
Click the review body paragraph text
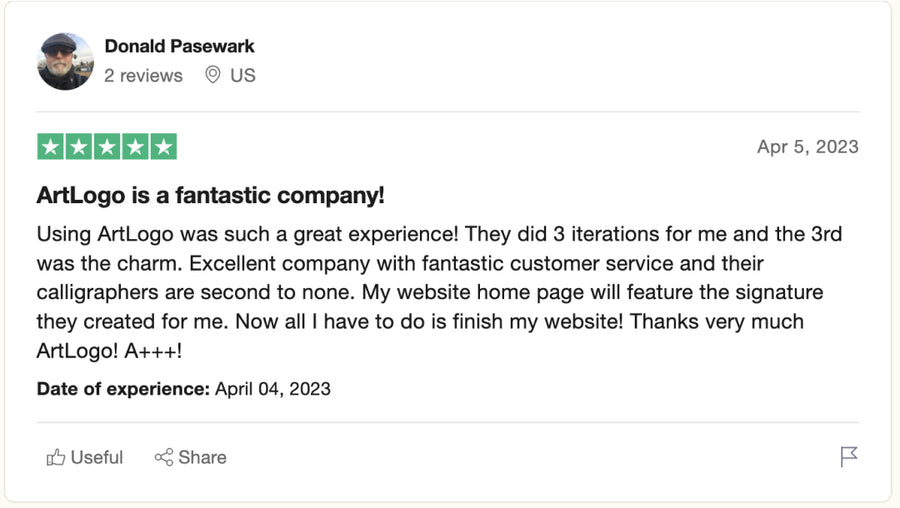coord(438,292)
